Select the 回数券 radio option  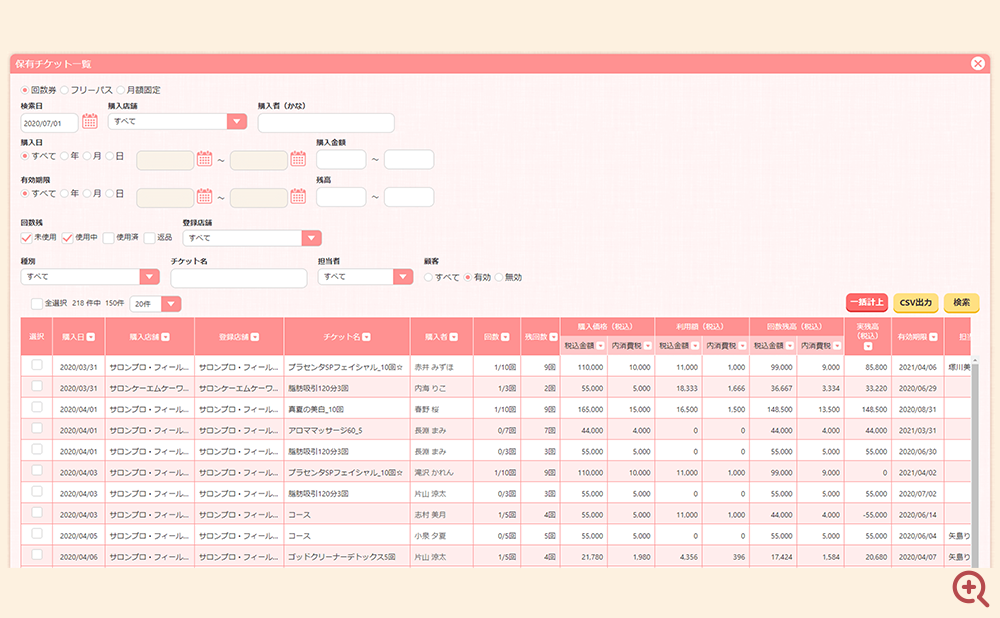pyautogui.click(x=25, y=90)
